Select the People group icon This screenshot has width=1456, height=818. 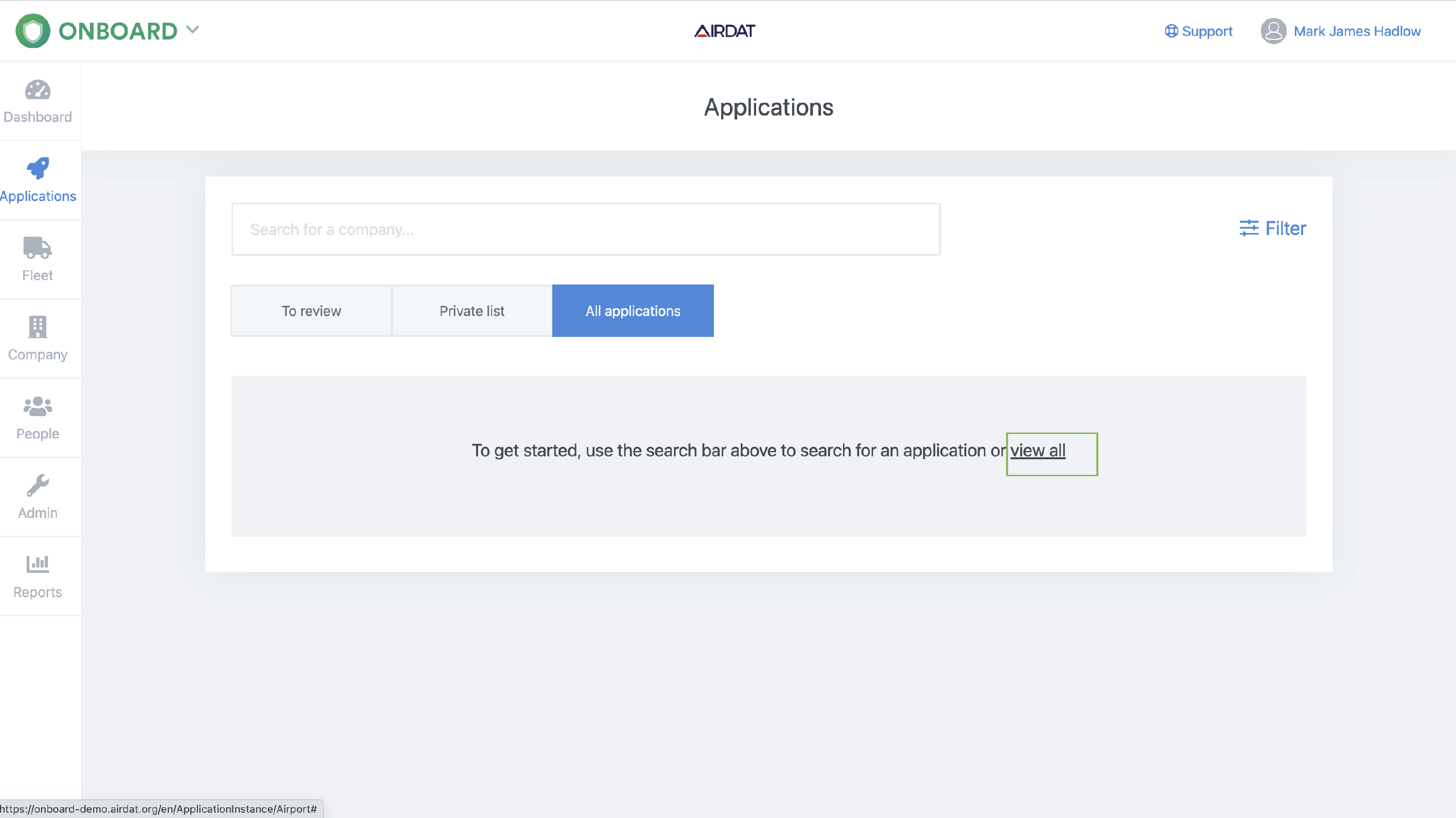point(37,406)
